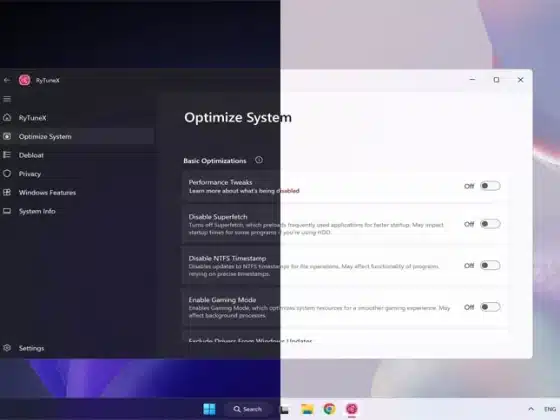Screen dimensions: 560x420
Task: Click the Disable Superfetch title
Action: (x=218, y=217)
